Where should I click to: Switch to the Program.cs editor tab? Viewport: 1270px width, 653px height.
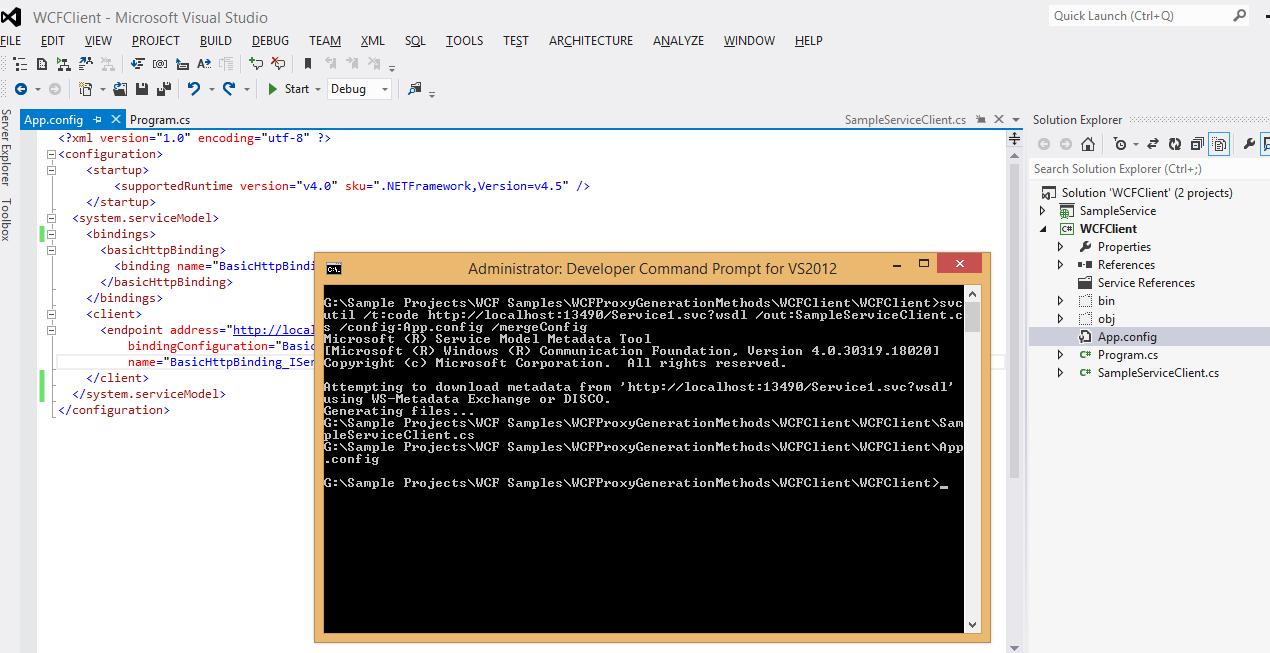160,120
